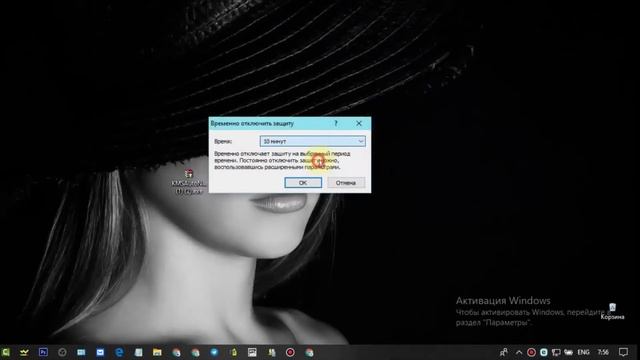Open the network tray icon
Screen dimensions: 640x360
click(556, 352)
